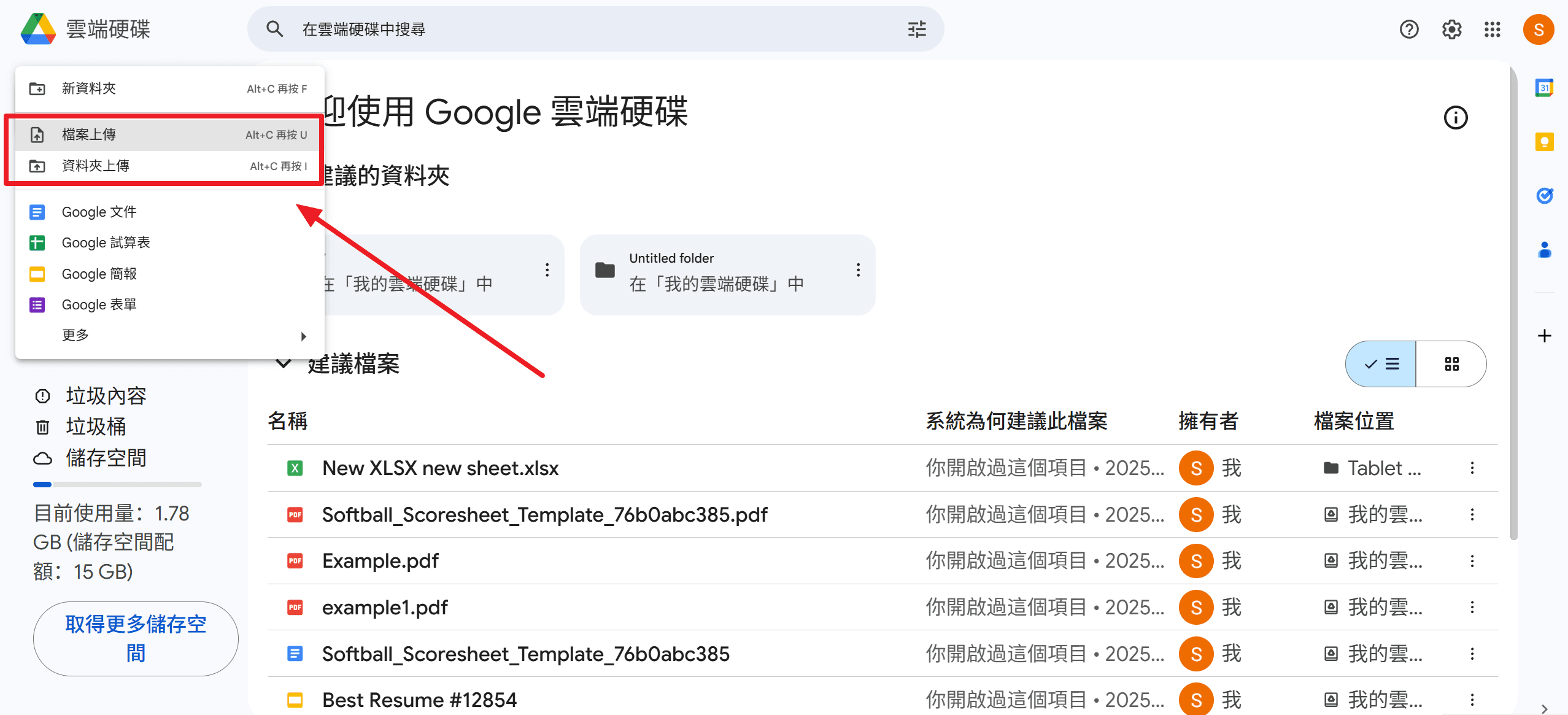Choose 資料夾上傳 from the menu
The image size is (1568, 715).
tap(169, 166)
